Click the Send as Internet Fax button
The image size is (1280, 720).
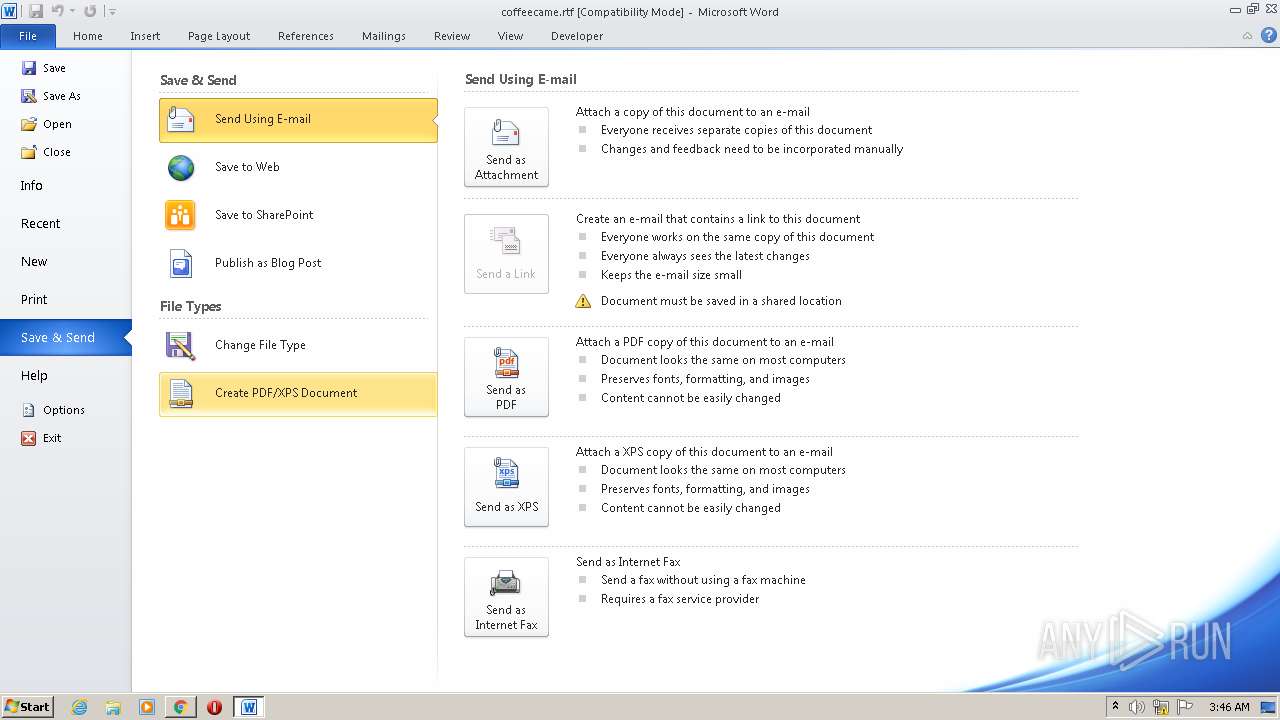coord(506,597)
